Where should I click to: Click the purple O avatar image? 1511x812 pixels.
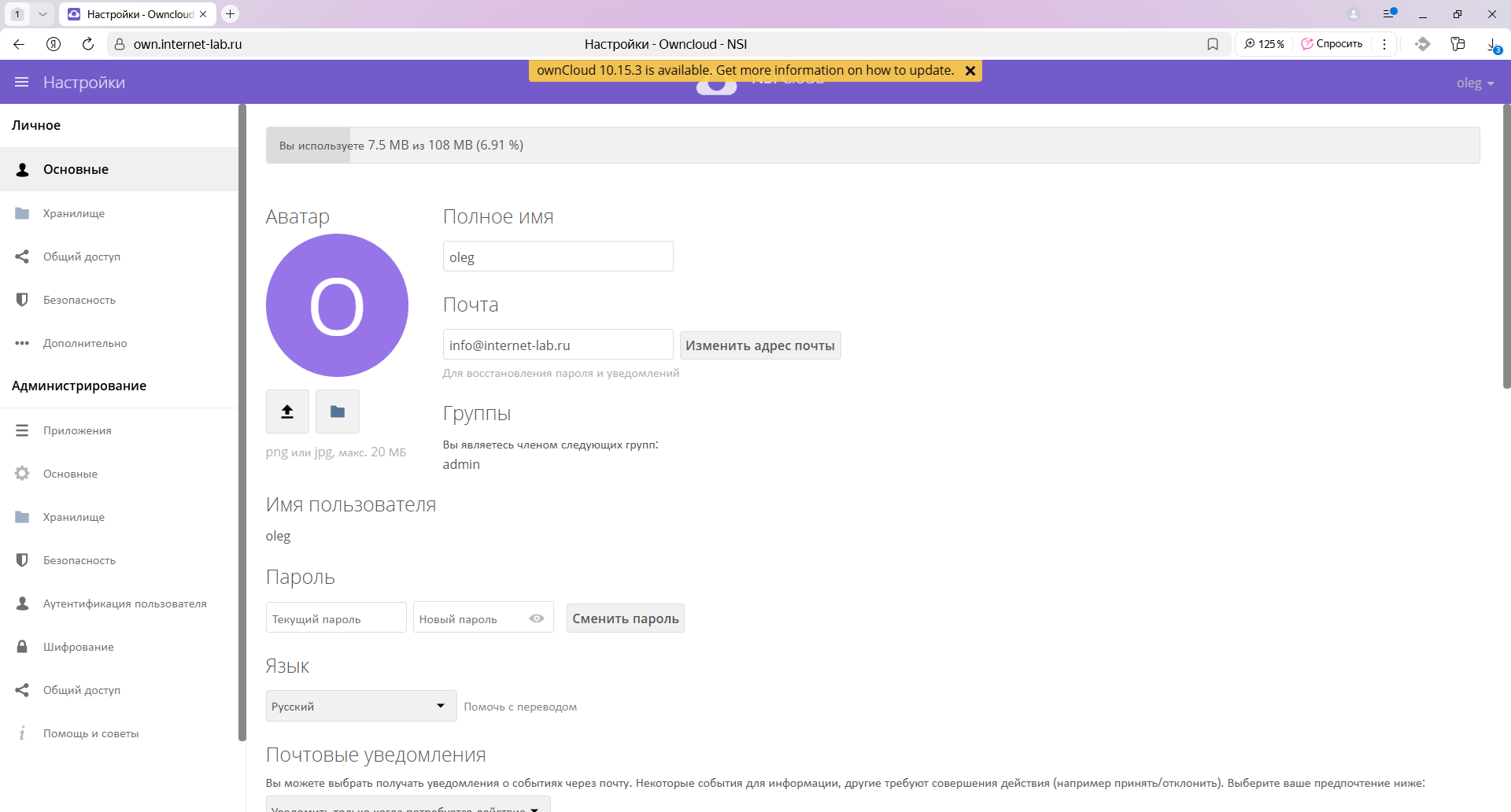click(x=337, y=305)
